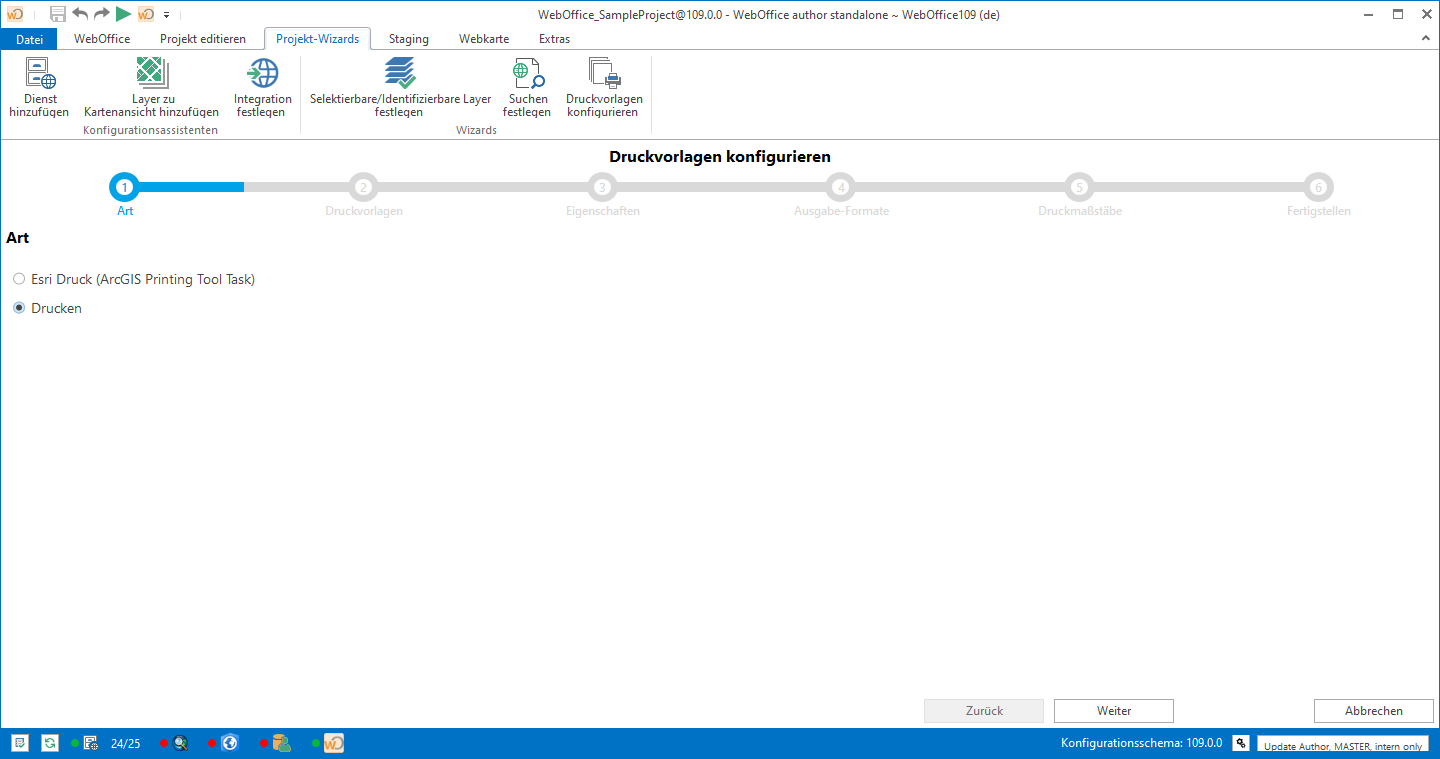Click Druckvorlagen konfigurieren ribbon icon

(604, 75)
